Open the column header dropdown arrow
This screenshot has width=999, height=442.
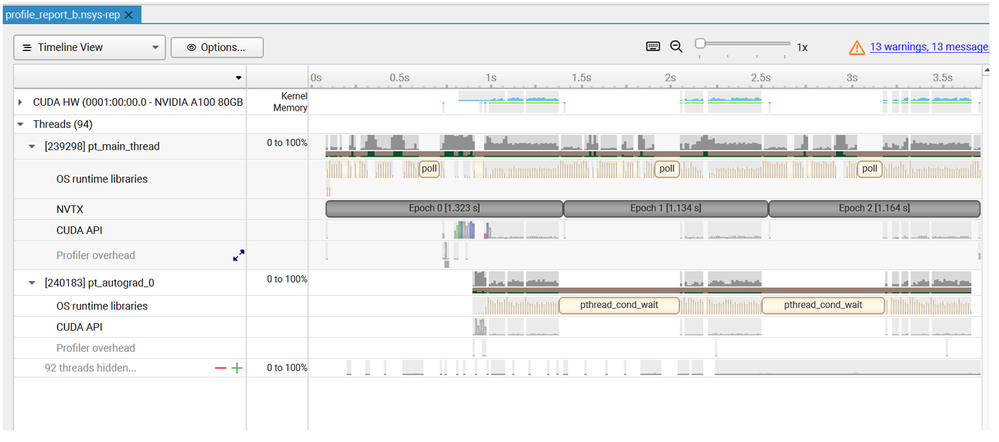click(x=238, y=78)
